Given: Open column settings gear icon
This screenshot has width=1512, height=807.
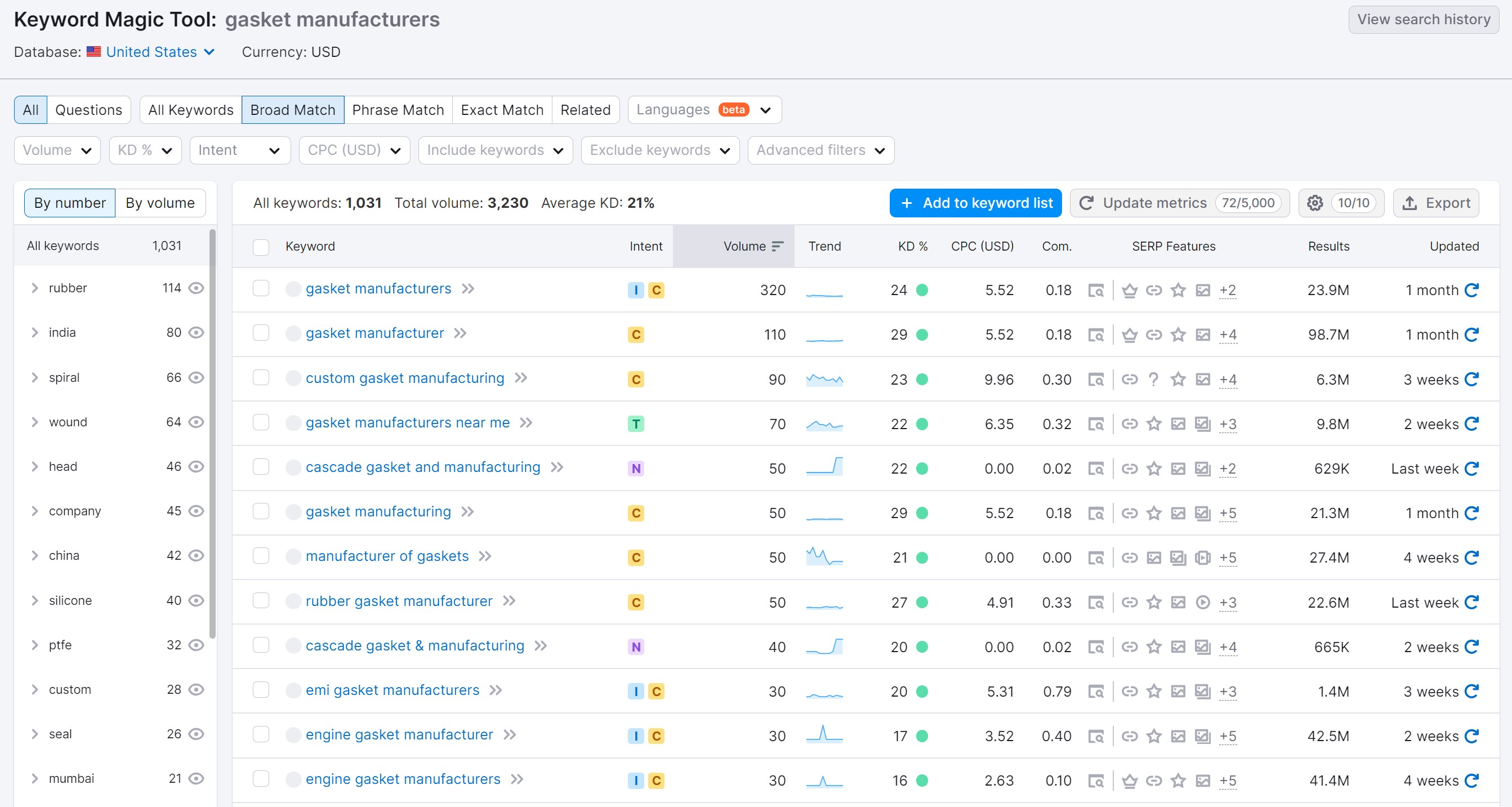Looking at the screenshot, I should (x=1315, y=203).
